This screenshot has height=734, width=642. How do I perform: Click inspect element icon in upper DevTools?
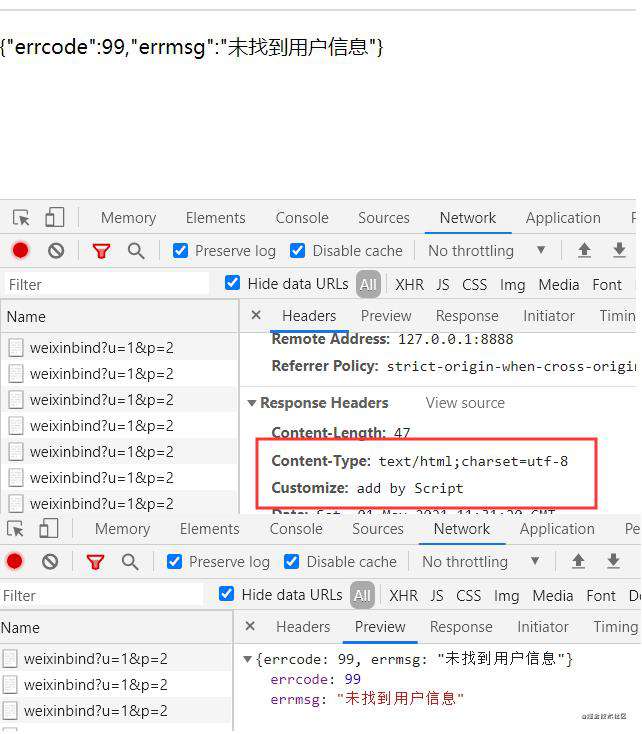21,218
